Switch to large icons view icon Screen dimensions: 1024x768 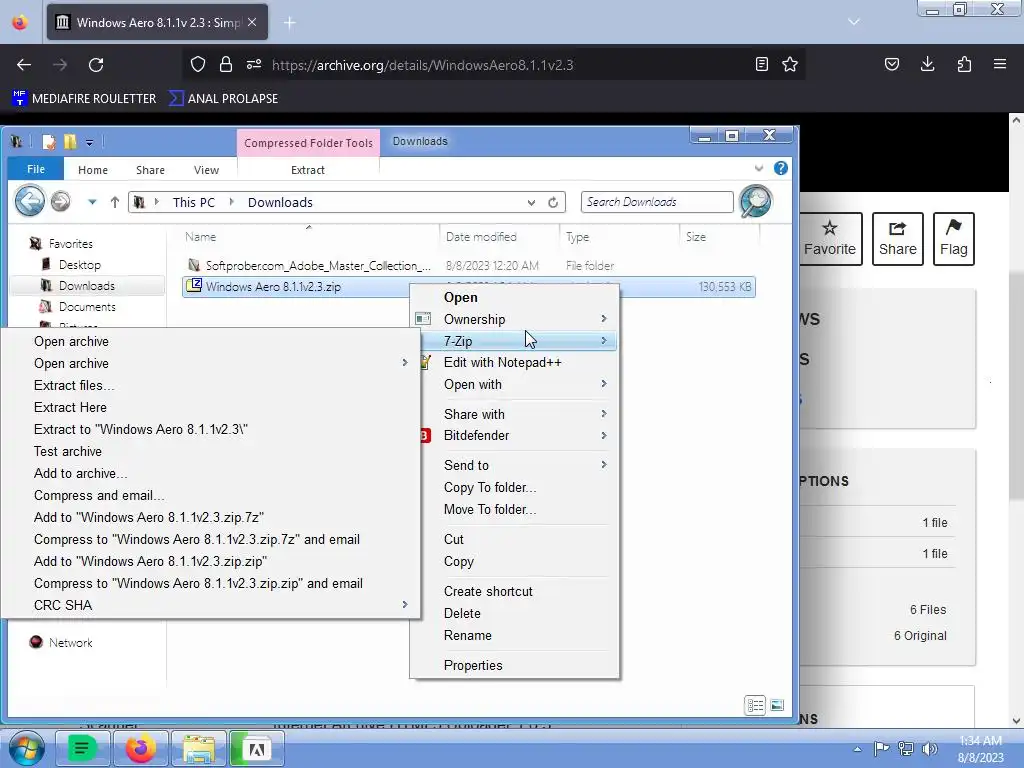(777, 705)
